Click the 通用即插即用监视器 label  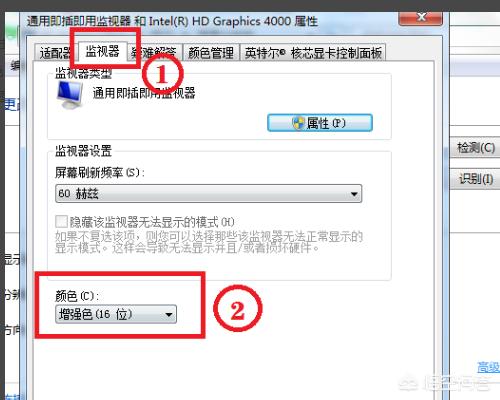[x=144, y=93]
